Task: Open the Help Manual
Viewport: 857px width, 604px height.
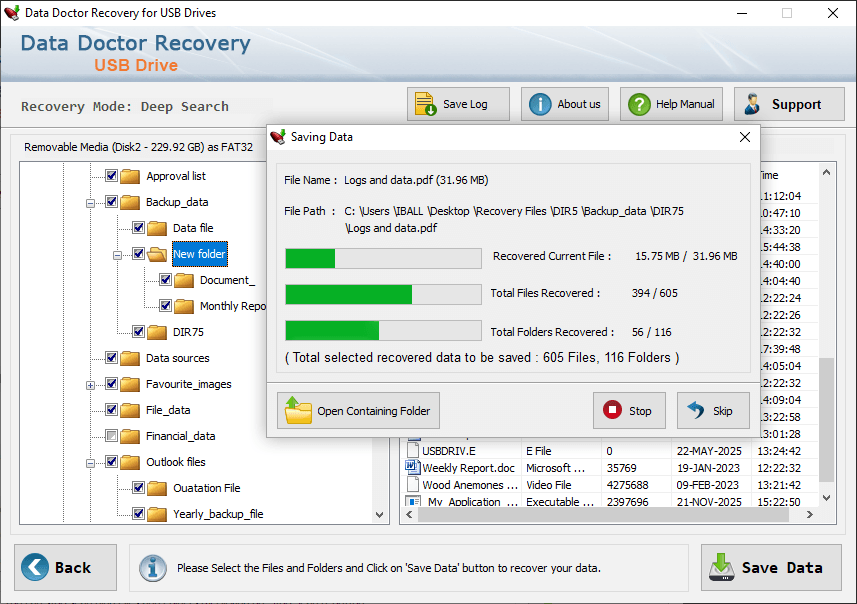Action: (671, 104)
